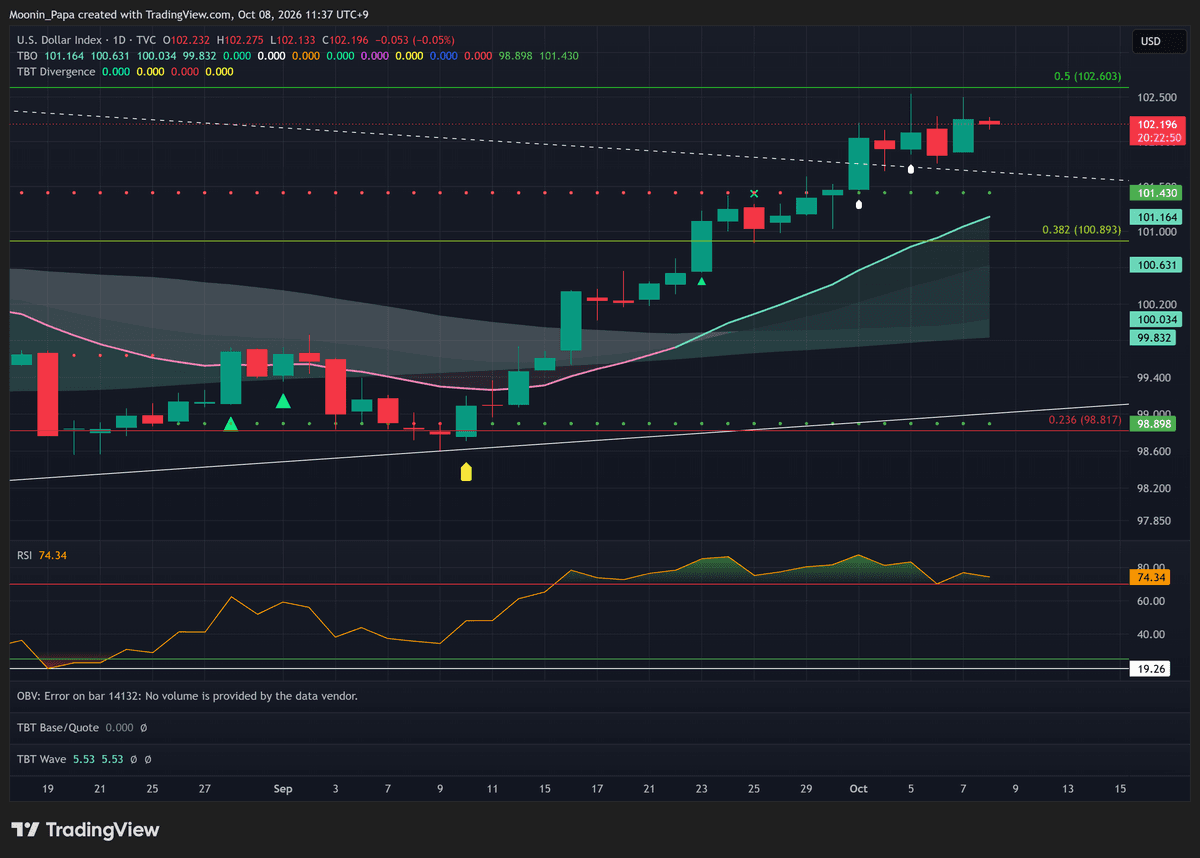
Task: Click the 60.00 tick on the RSI scale
Action: coord(1150,601)
